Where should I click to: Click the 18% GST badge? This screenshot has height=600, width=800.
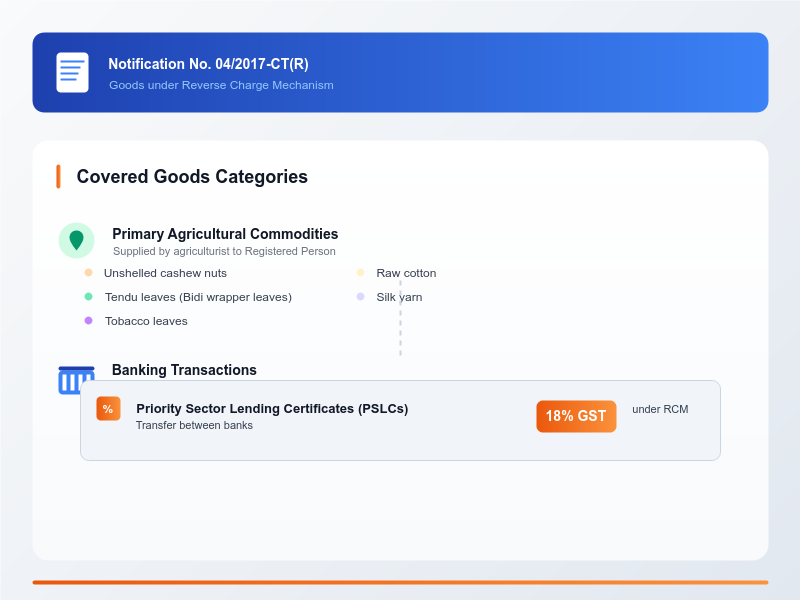pos(576,416)
